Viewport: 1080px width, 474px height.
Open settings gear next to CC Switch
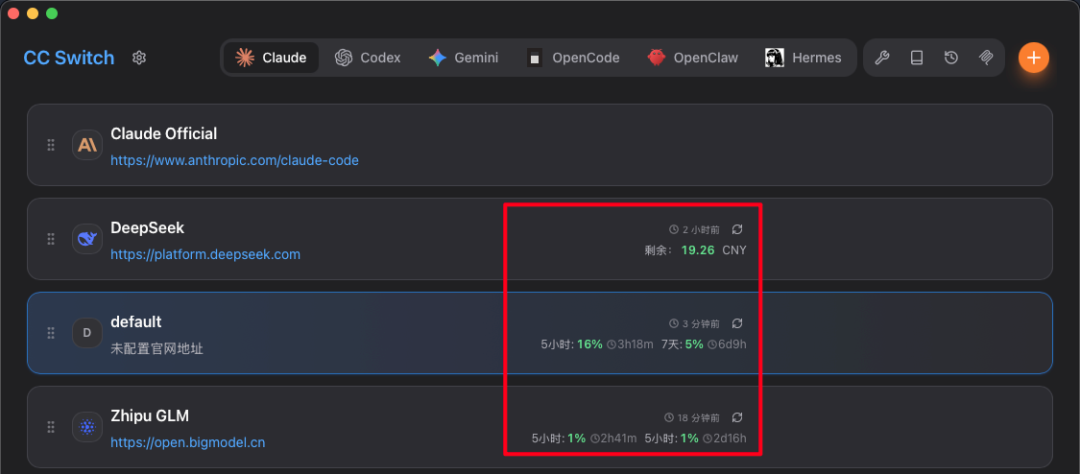[139, 58]
